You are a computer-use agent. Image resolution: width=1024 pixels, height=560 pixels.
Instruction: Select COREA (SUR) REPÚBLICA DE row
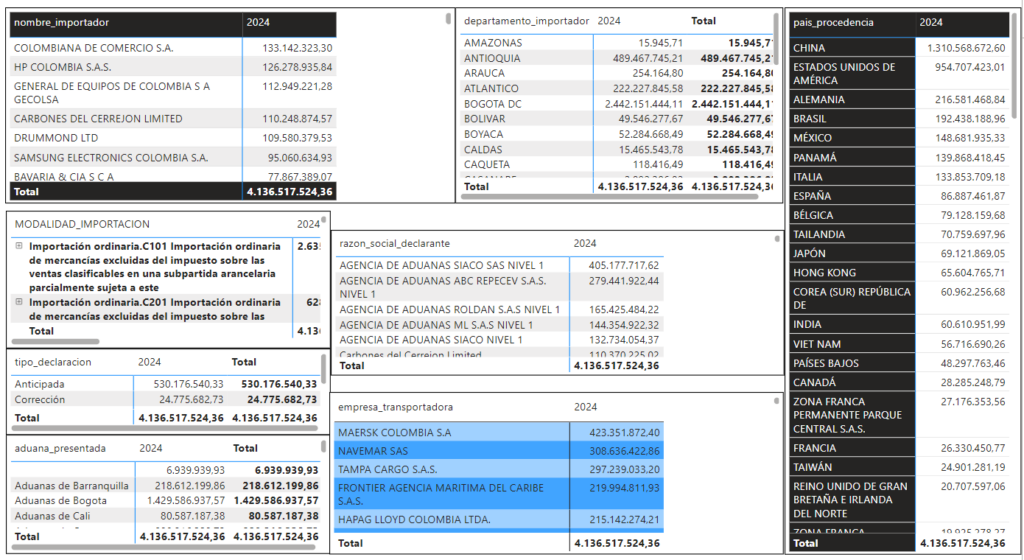pos(899,298)
